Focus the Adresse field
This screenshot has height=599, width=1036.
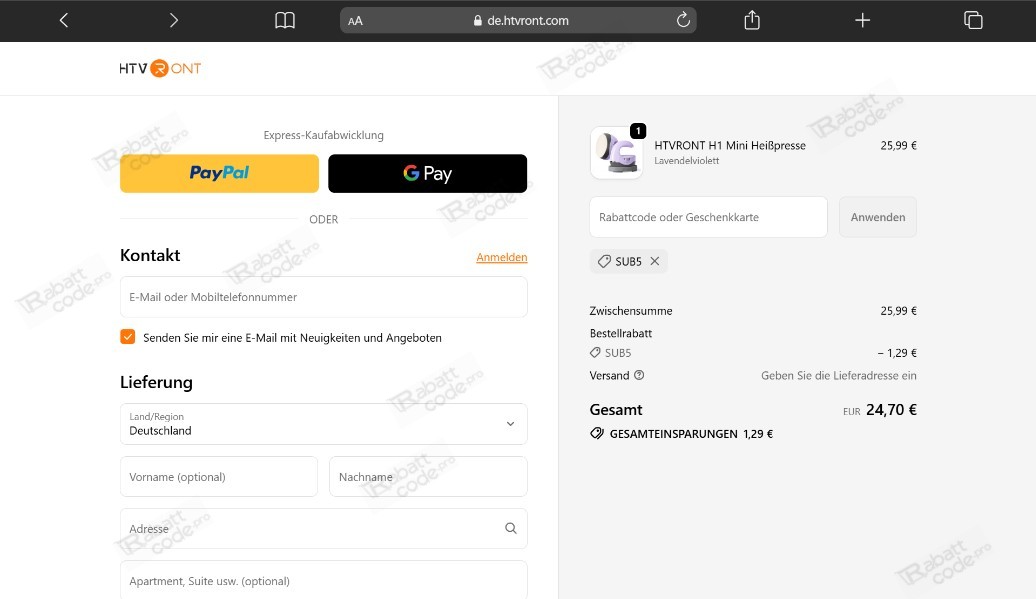coord(324,528)
